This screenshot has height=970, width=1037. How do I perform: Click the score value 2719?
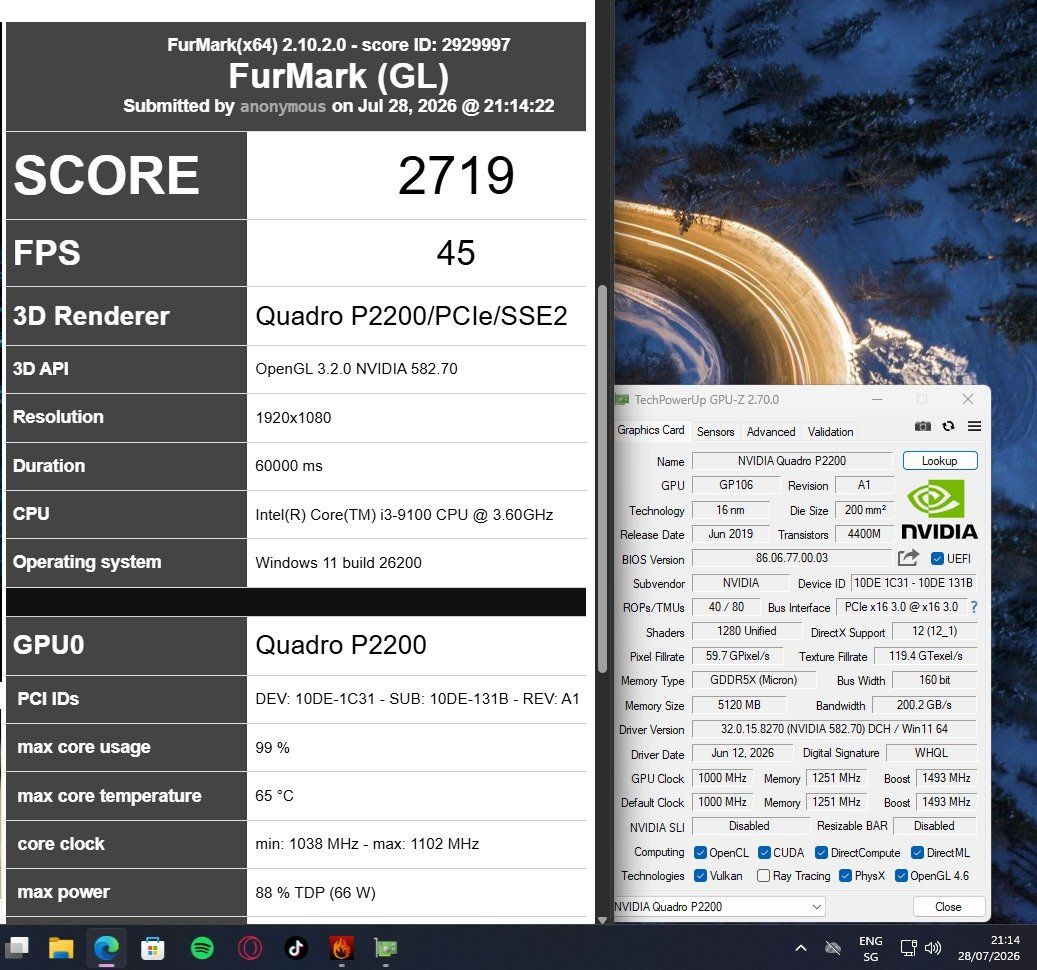point(456,175)
